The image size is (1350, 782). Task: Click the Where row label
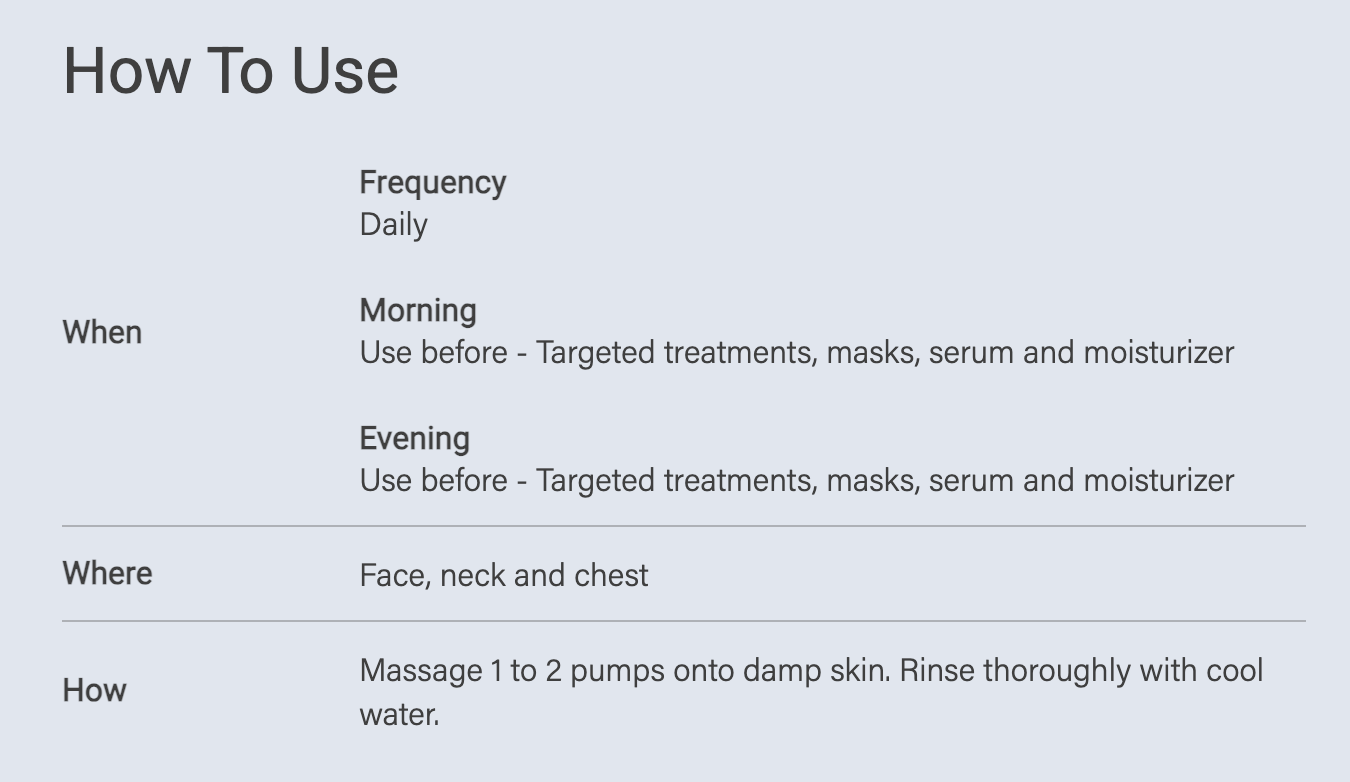(107, 574)
